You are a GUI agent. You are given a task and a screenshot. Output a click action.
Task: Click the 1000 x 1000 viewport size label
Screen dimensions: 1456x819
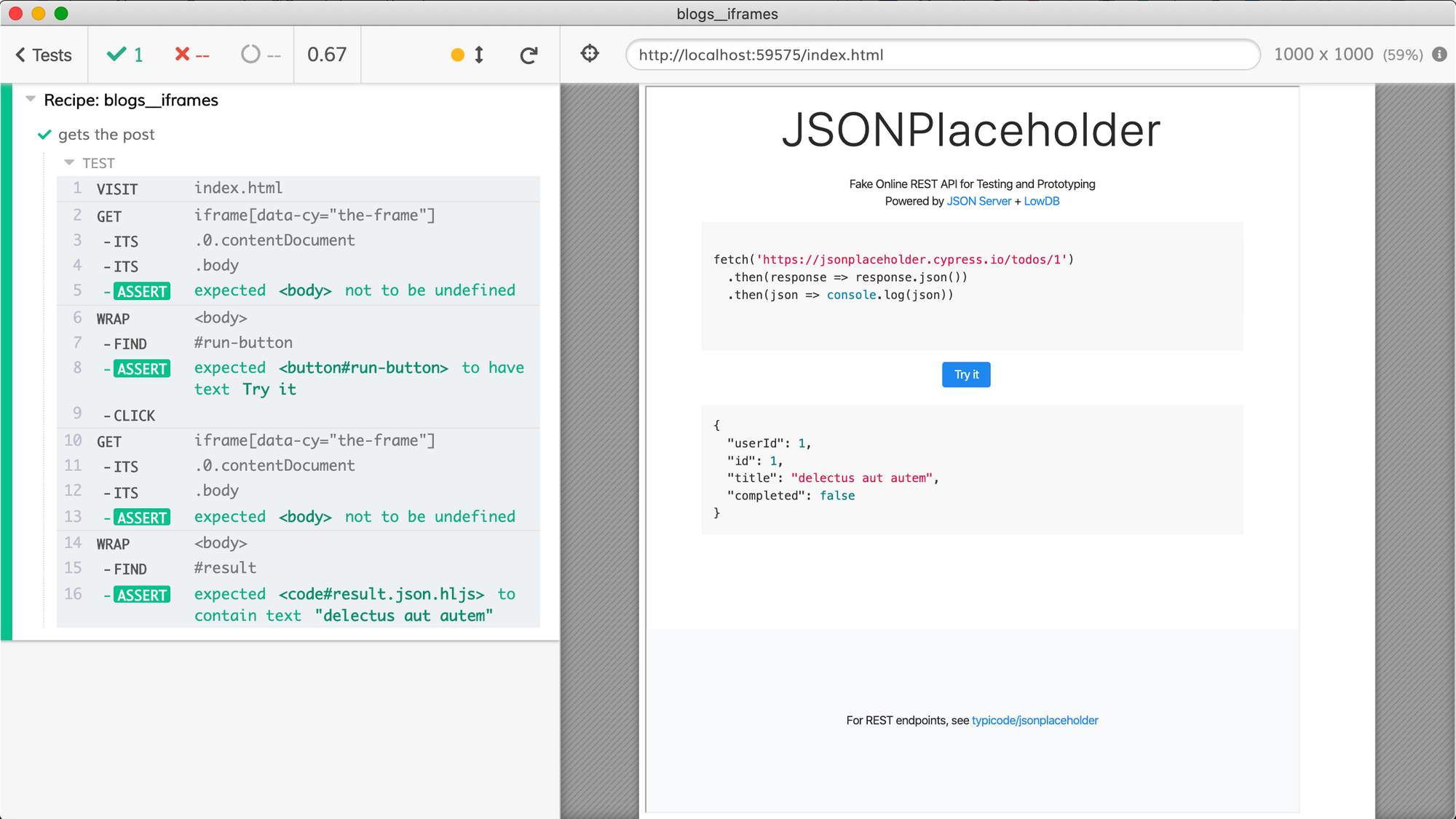point(1323,55)
